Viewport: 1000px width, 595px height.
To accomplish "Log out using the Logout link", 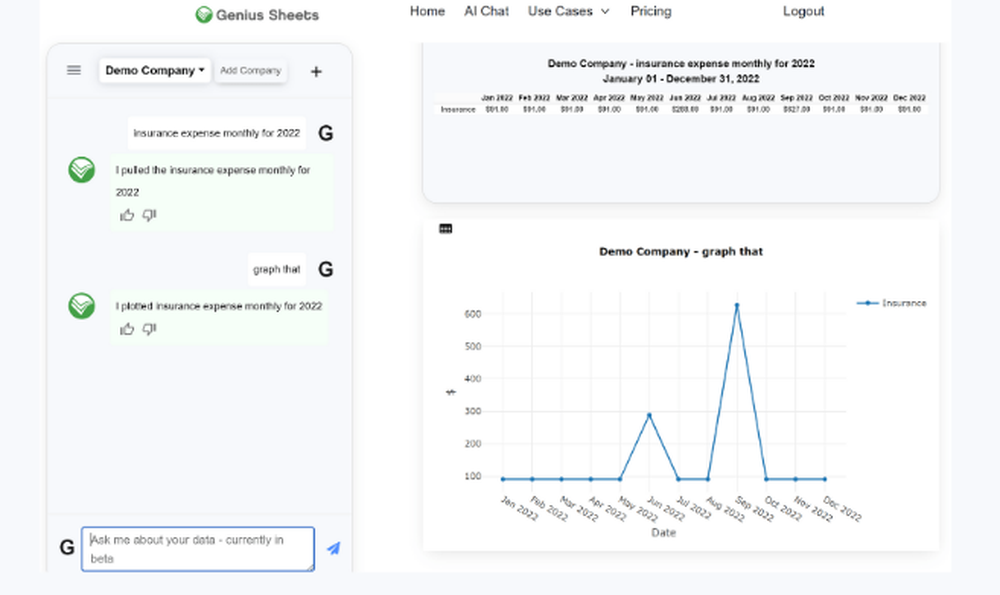I will (x=803, y=12).
